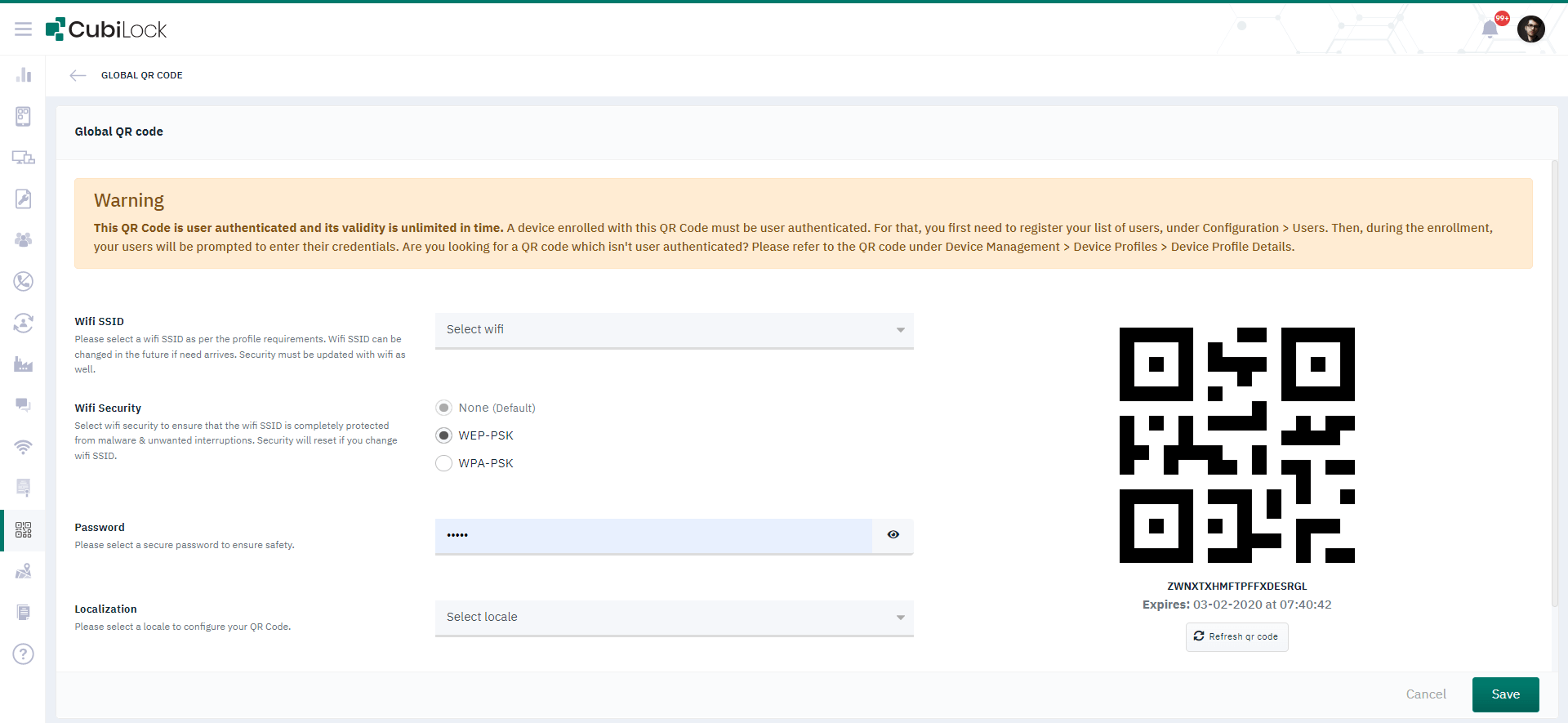This screenshot has width=1568, height=723.
Task: Expand the Select locale dropdown
Action: [674, 618]
